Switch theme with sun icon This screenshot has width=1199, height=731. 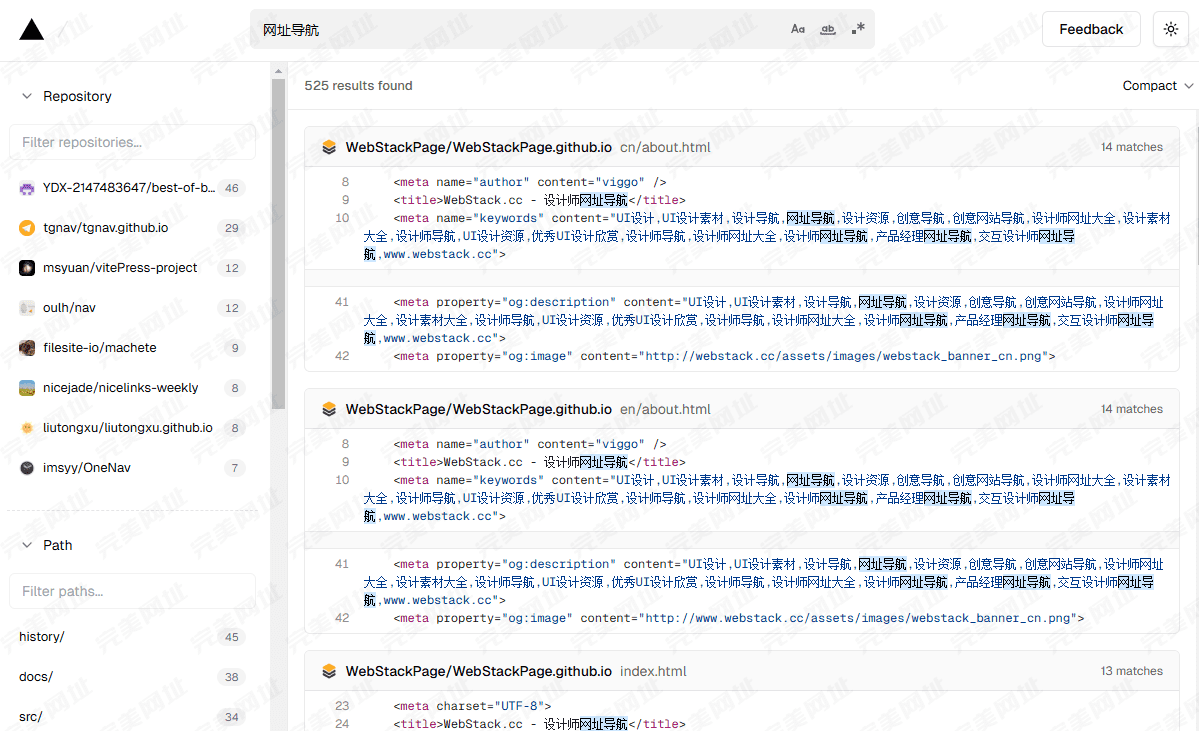(x=1171, y=29)
